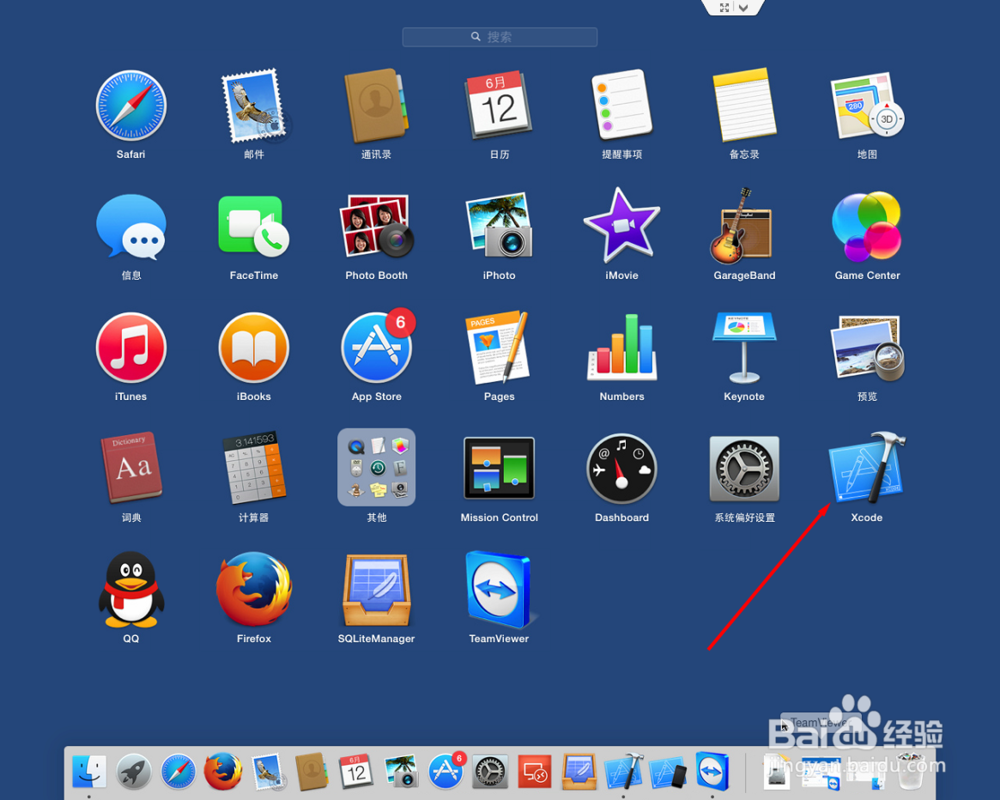Expand the TeamViewer toolbar chevron at top
This screenshot has height=800, width=1000.
click(744, 8)
